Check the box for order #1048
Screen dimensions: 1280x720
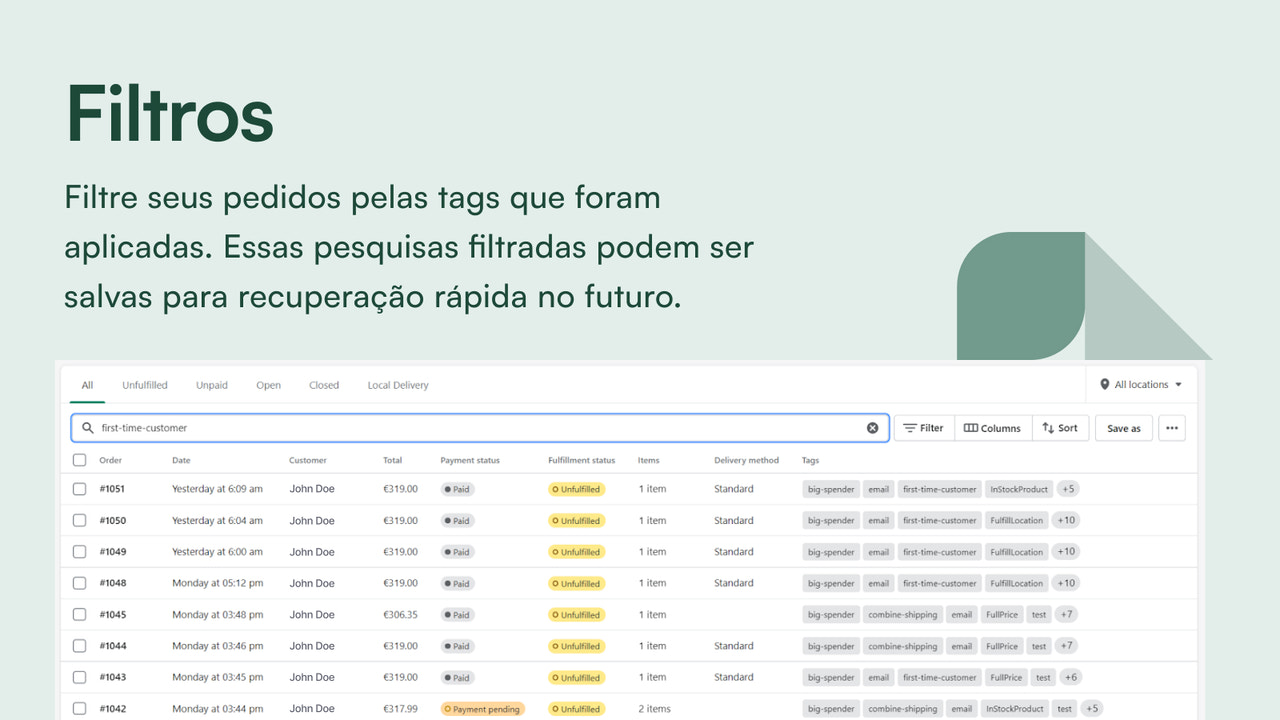pos(80,583)
